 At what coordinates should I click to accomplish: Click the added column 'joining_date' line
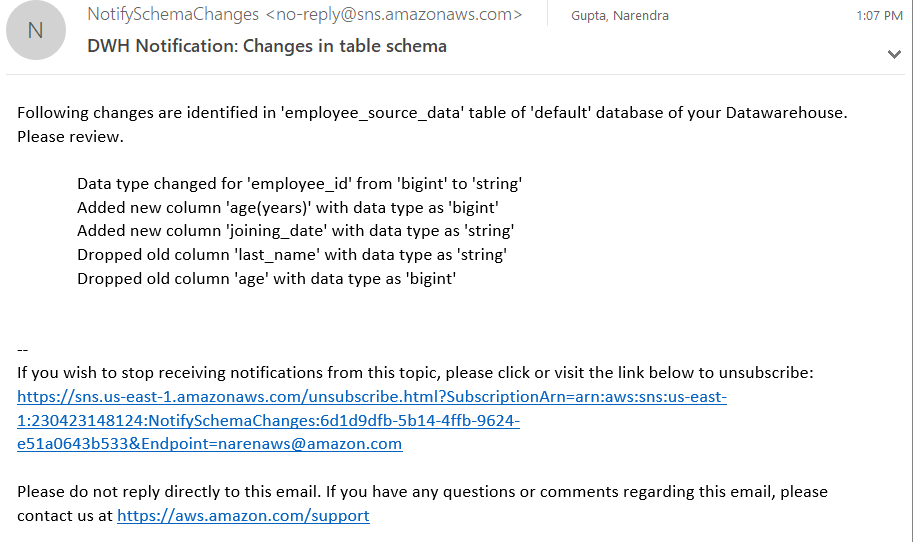[x=295, y=231]
